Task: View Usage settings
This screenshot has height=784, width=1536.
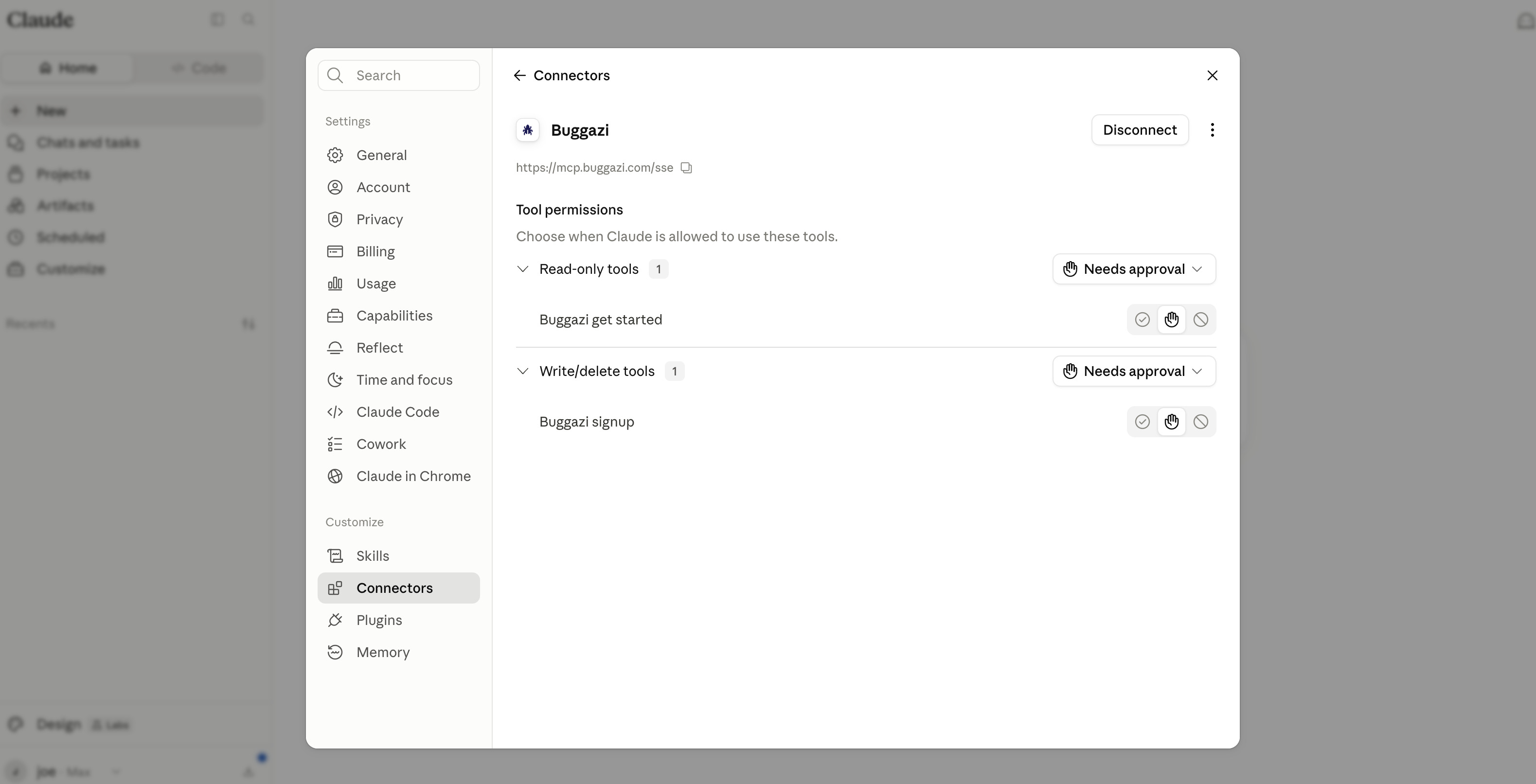Action: (x=398, y=284)
